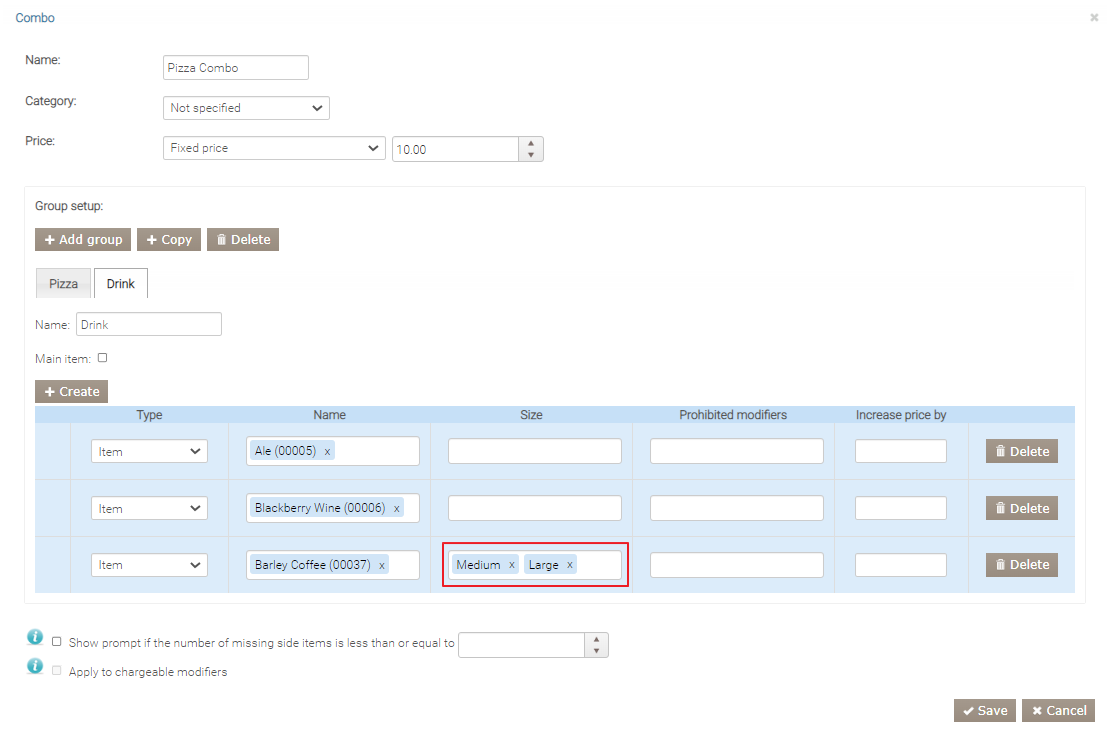Click the Add group button
This screenshot has width=1110, height=736.
click(x=83, y=240)
